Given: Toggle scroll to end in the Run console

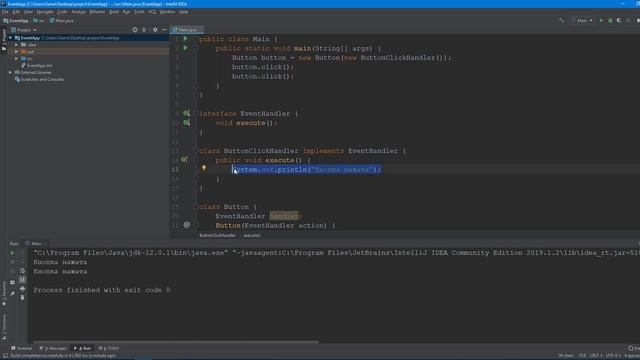Looking at the screenshot, I should click(22, 280).
